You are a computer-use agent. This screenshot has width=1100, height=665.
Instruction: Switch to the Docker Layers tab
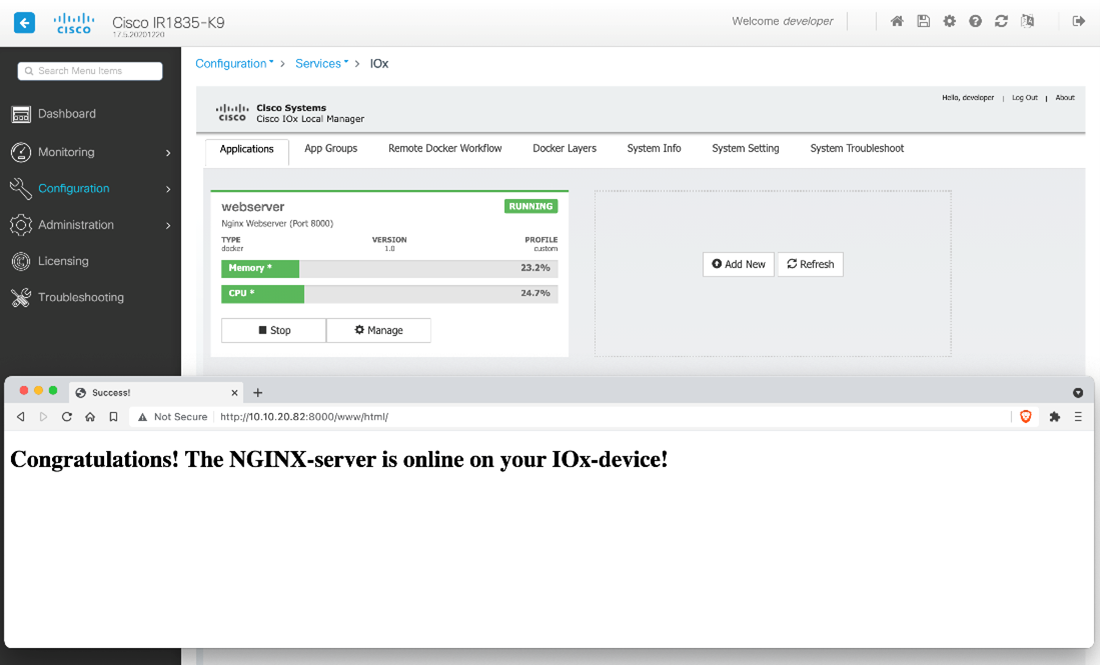point(564,148)
